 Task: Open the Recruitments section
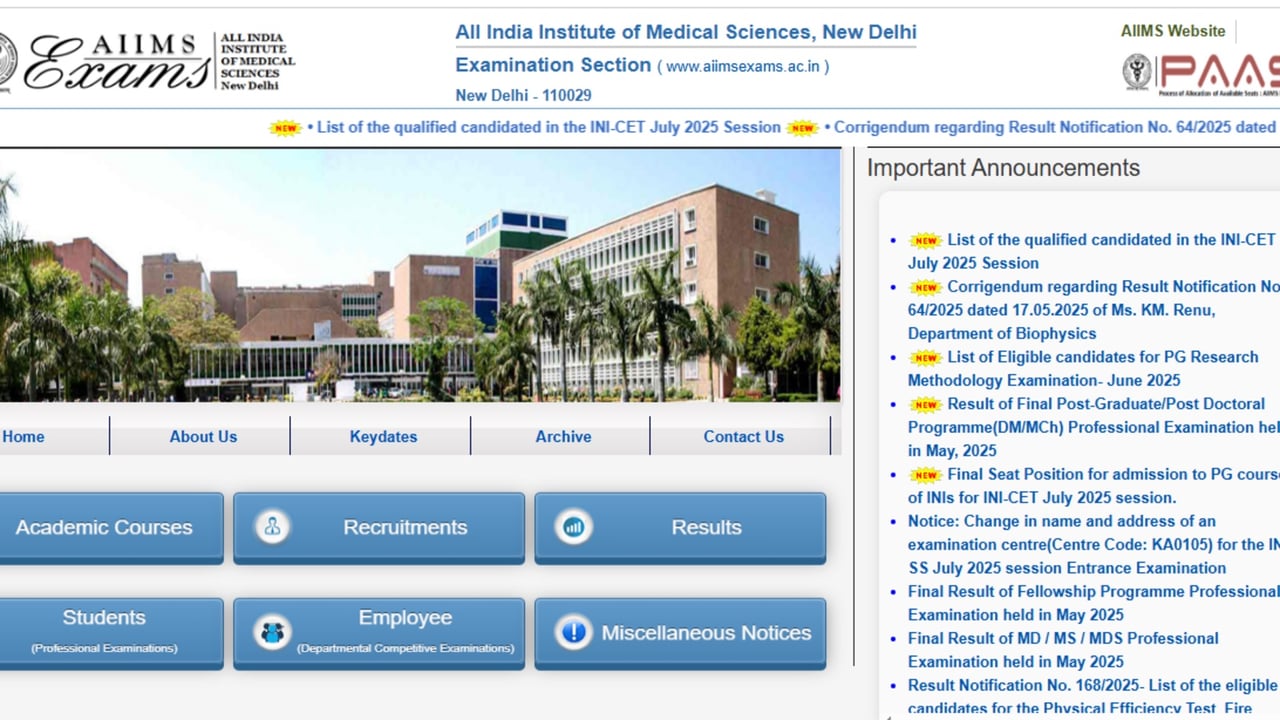tap(379, 527)
